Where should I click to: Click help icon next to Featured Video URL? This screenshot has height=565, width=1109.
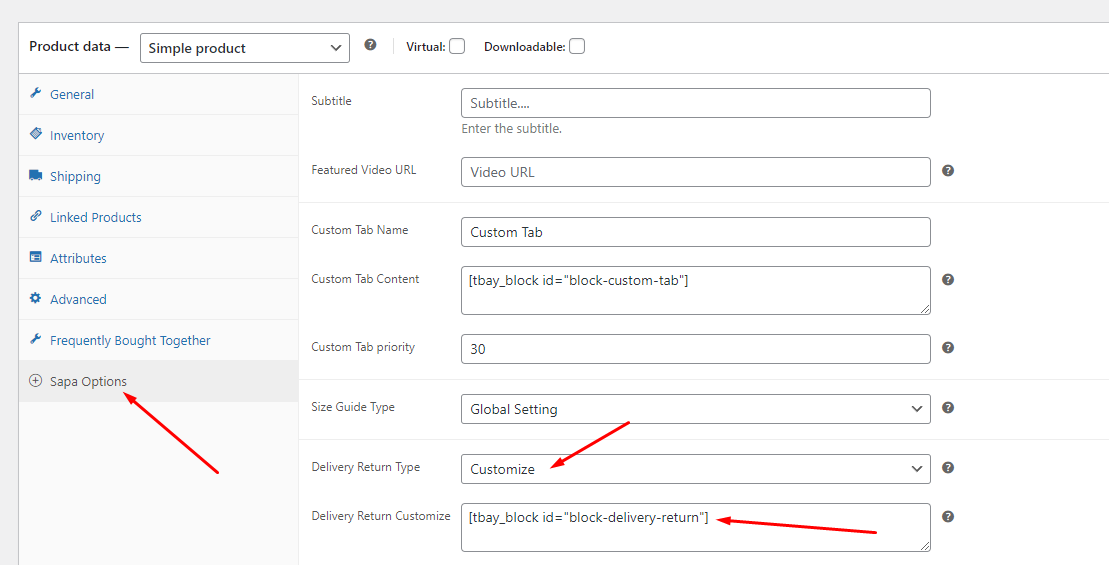pos(948,171)
